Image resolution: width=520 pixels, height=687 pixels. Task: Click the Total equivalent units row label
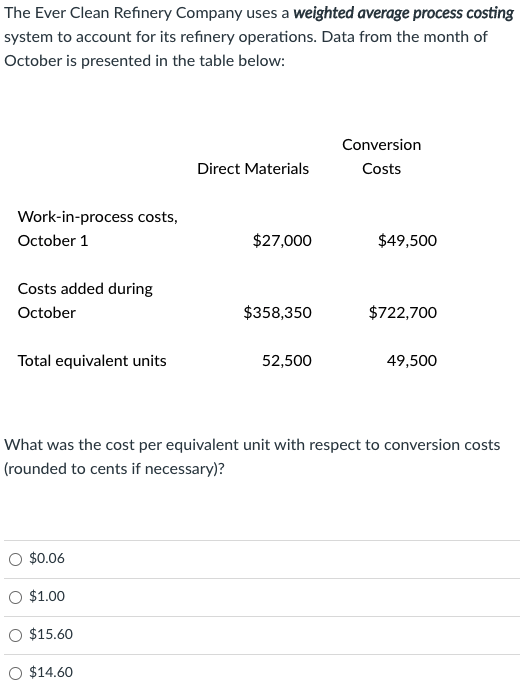point(92,361)
